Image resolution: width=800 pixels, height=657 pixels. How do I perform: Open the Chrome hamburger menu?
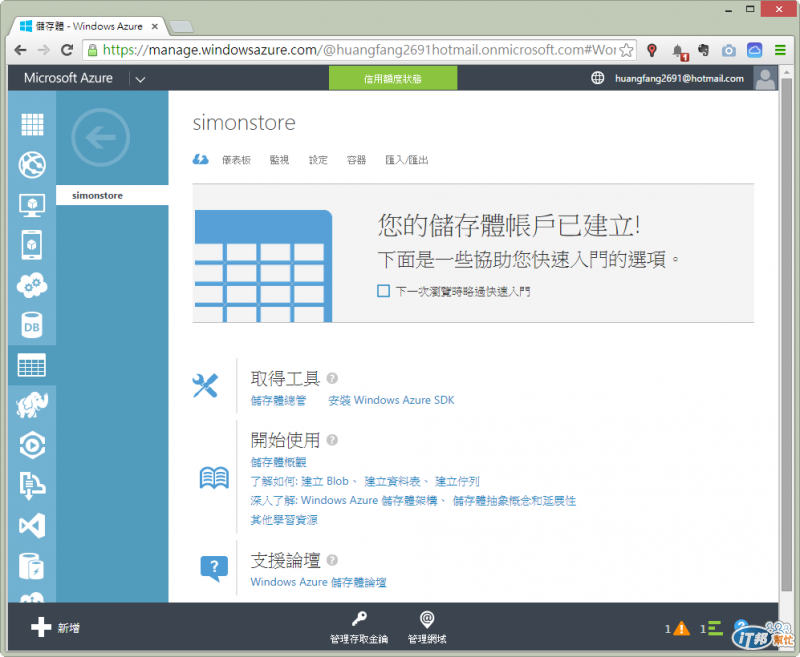pos(780,50)
